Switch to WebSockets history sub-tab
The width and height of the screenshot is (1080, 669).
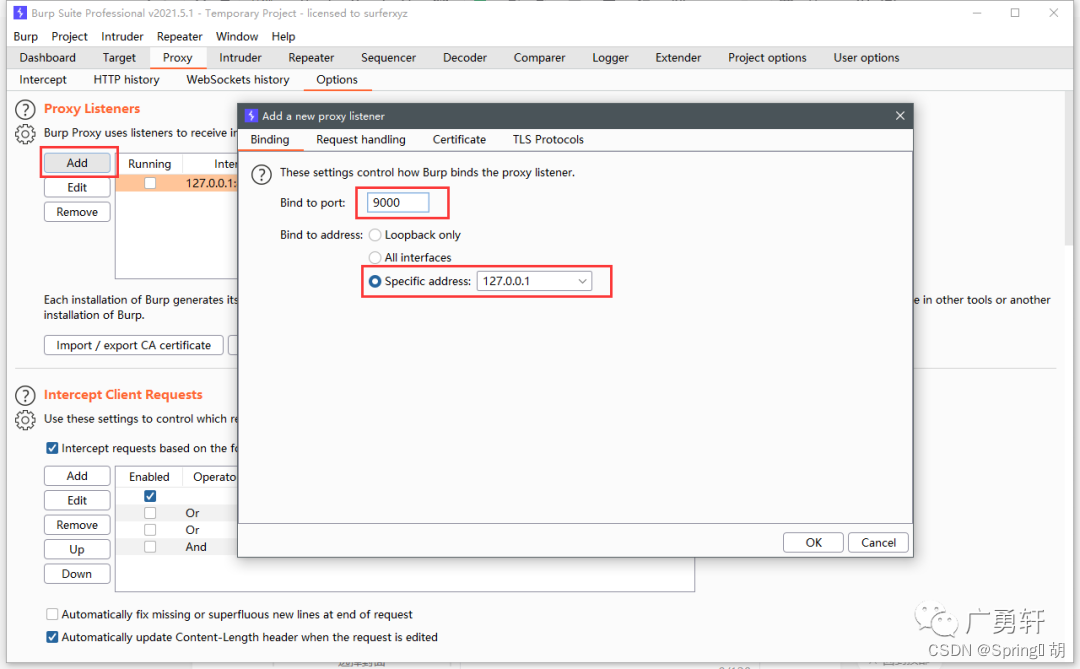pyautogui.click(x=238, y=80)
